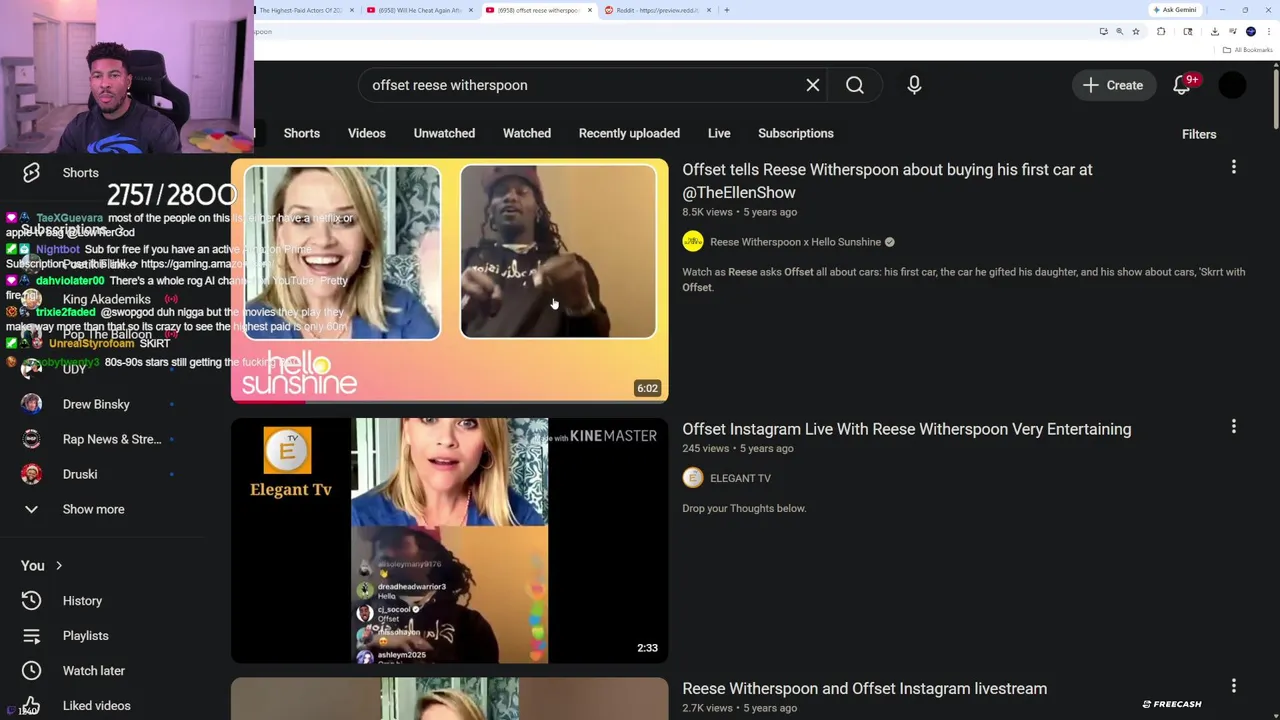
Task: Open Offset Instagram Live Very Entertaining title
Action: (907, 429)
